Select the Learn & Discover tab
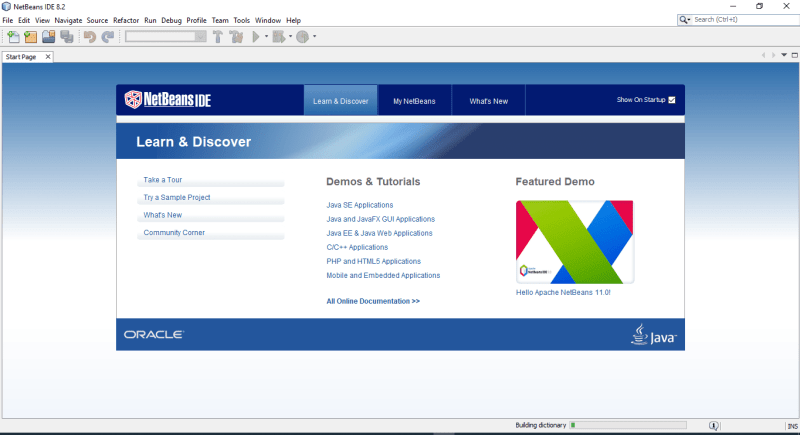Viewport: 800px width, 435px height. tap(340, 100)
